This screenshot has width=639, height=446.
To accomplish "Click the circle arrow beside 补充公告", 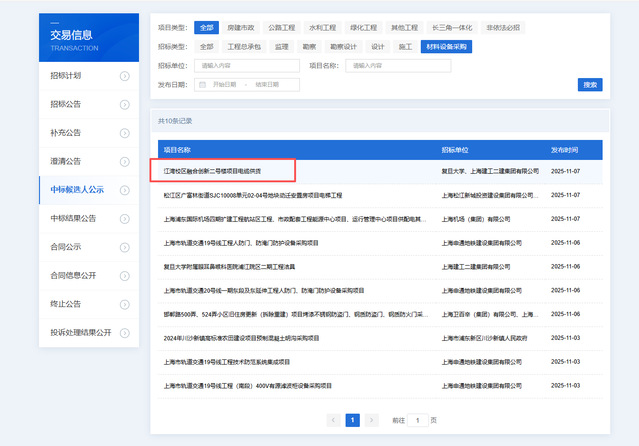I will pyautogui.click(x=124, y=133).
